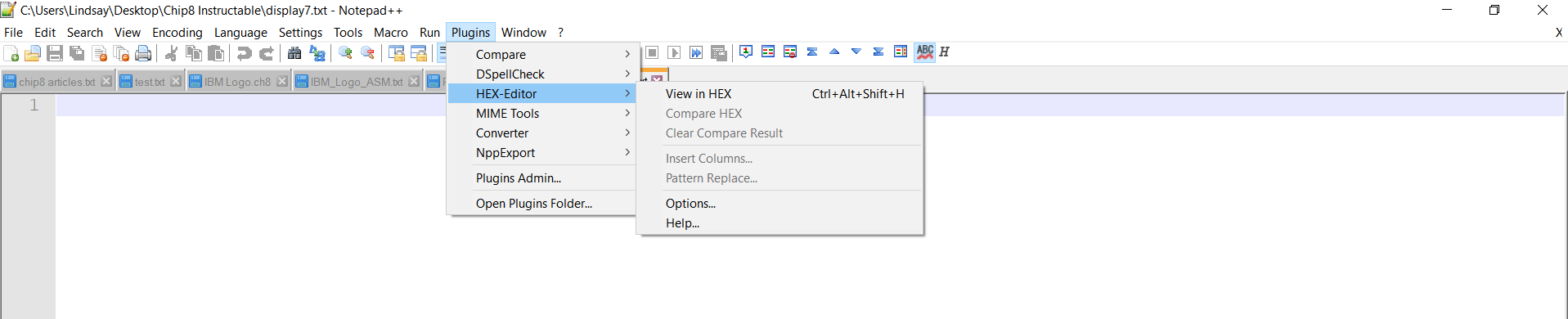Click the Print toolbar icon
This screenshot has height=319, width=1568.
(x=143, y=53)
